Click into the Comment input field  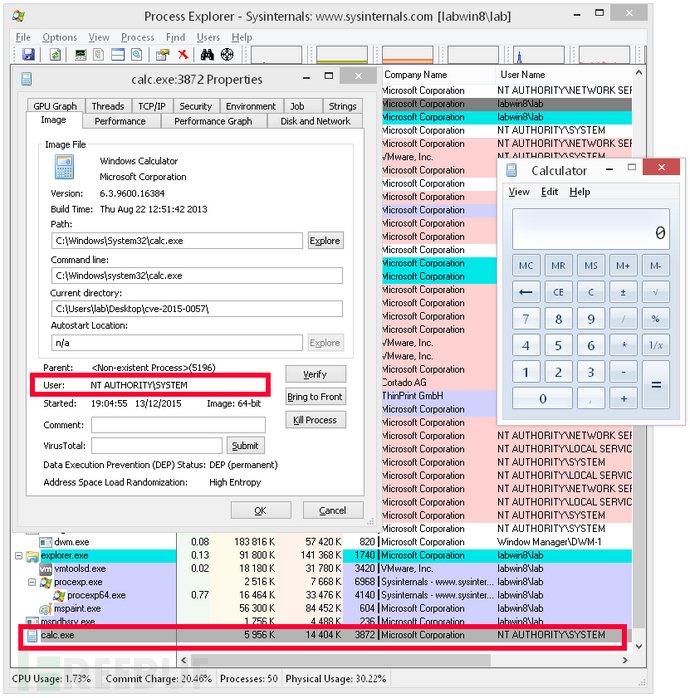click(178, 425)
